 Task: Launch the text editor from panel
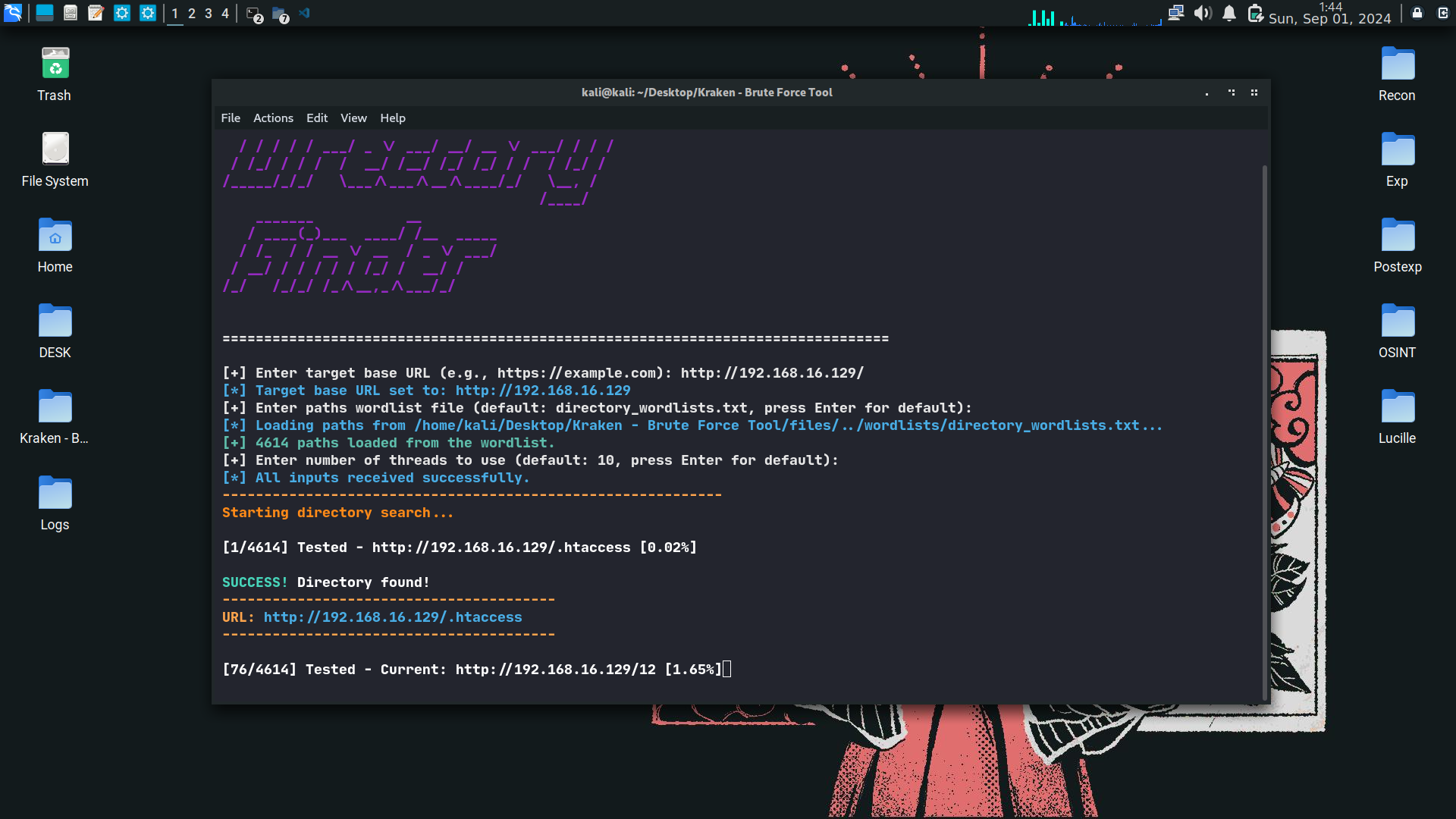click(x=96, y=13)
